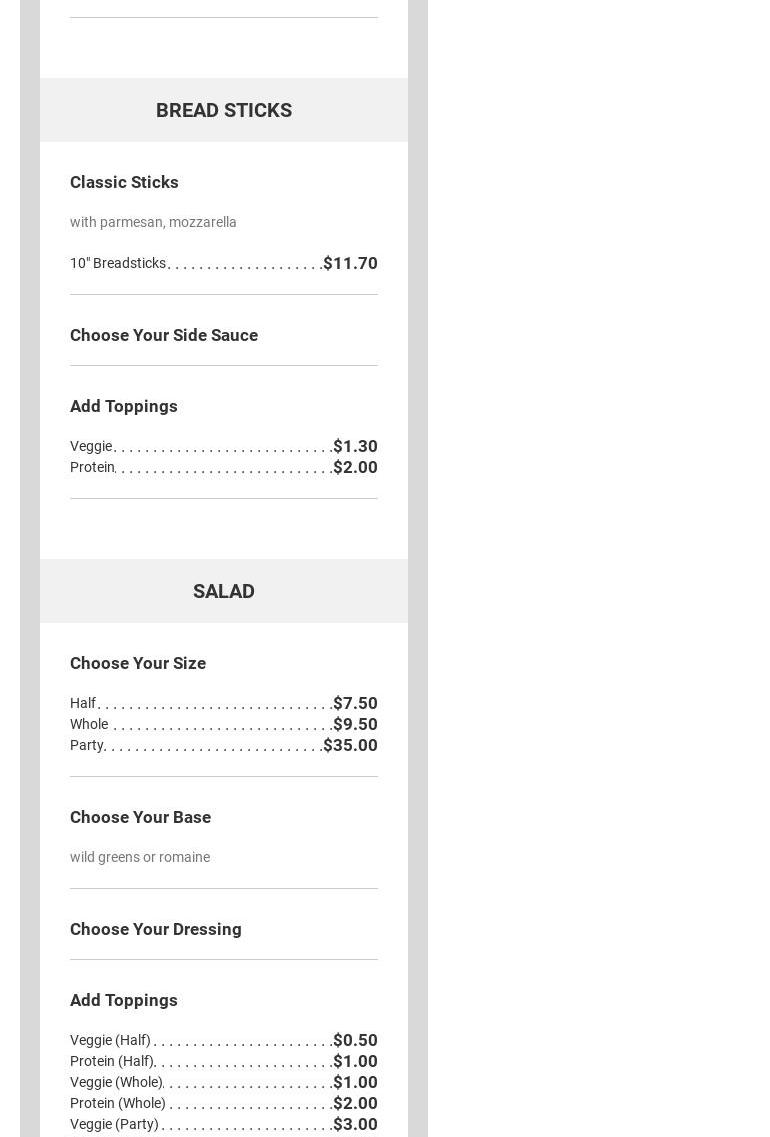Open the Choose Your Side Sauce section
Viewport: 770px width, 1137px height.
[164, 335]
